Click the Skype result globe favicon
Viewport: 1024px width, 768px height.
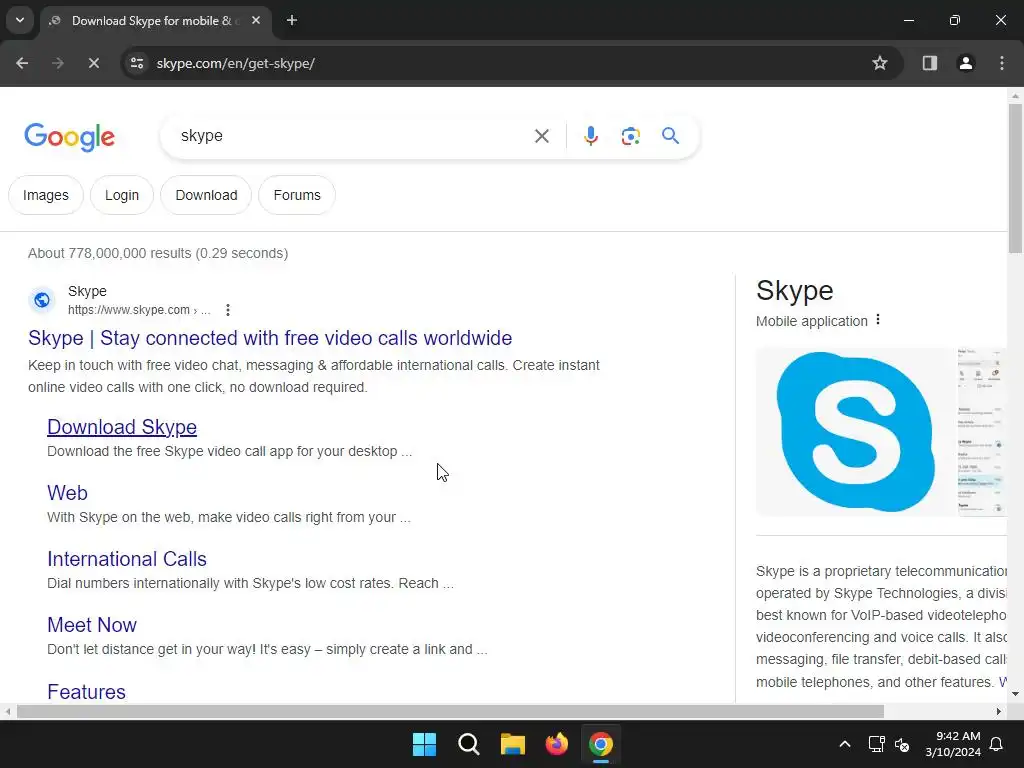click(x=42, y=300)
